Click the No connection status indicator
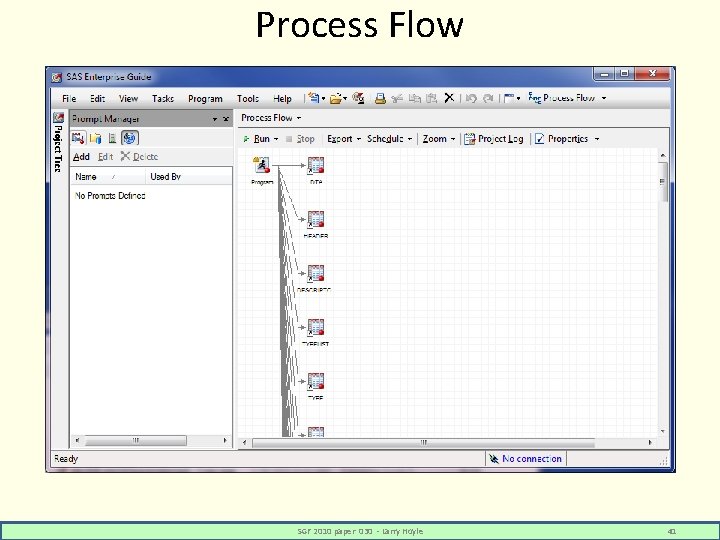The image size is (720, 540). [x=525, y=459]
